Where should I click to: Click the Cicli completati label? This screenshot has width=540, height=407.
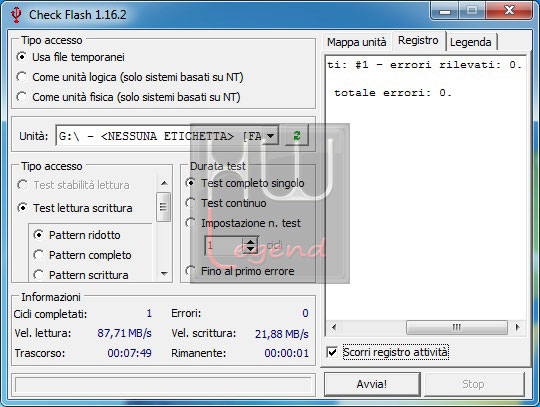coord(50,314)
